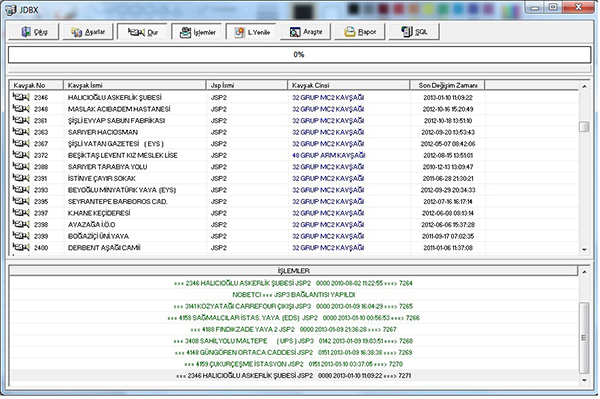Click the junction icon for row 2388
The image size is (600, 399).
[21, 166]
